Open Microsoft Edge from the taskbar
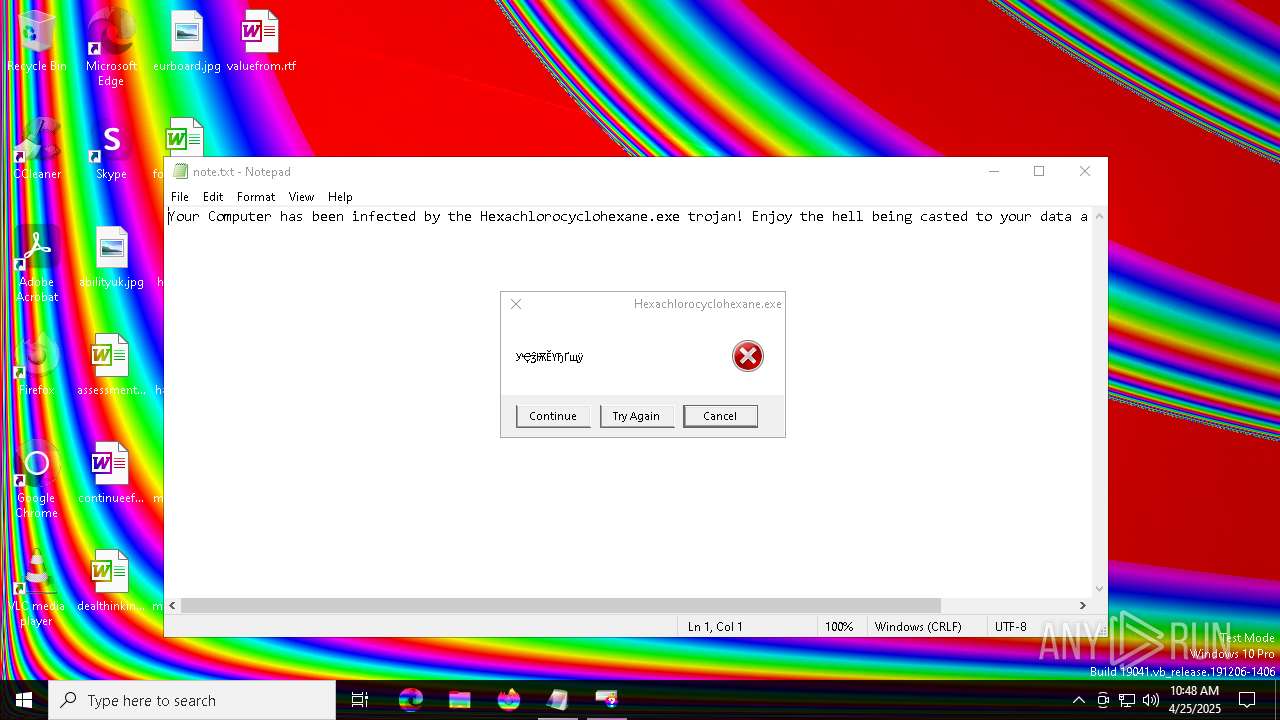The image size is (1280, 720). tap(410, 700)
